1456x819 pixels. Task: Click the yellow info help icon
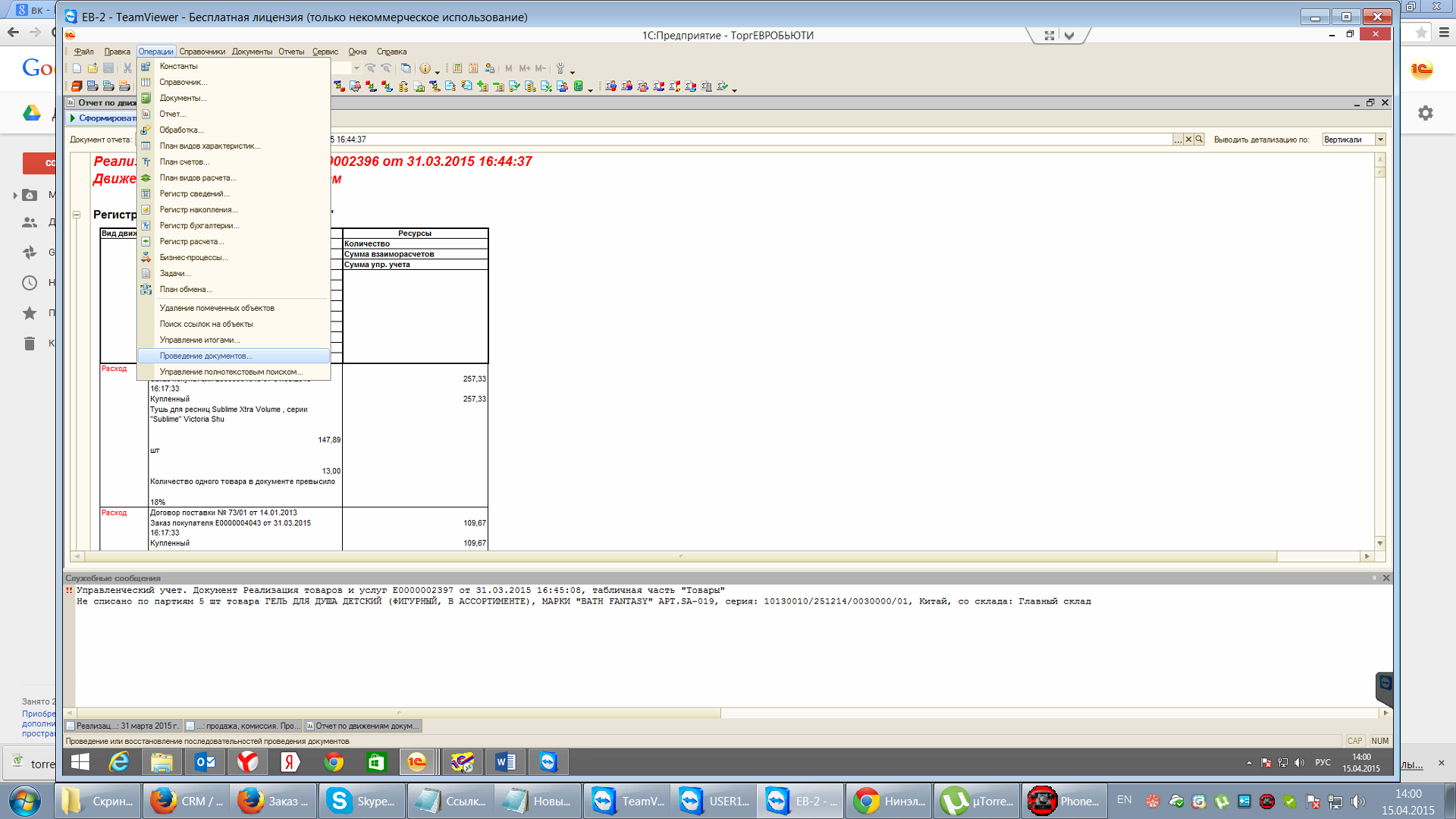pyautogui.click(x=425, y=68)
